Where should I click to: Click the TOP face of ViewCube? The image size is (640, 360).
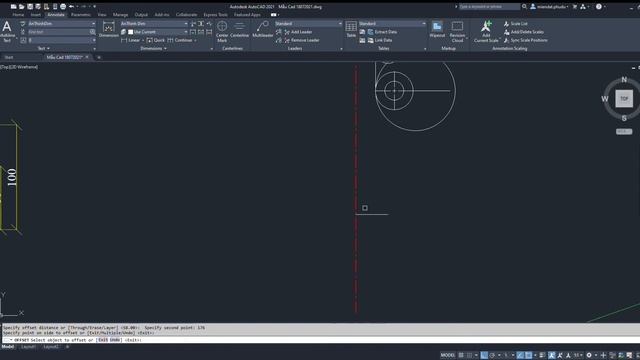(624, 99)
